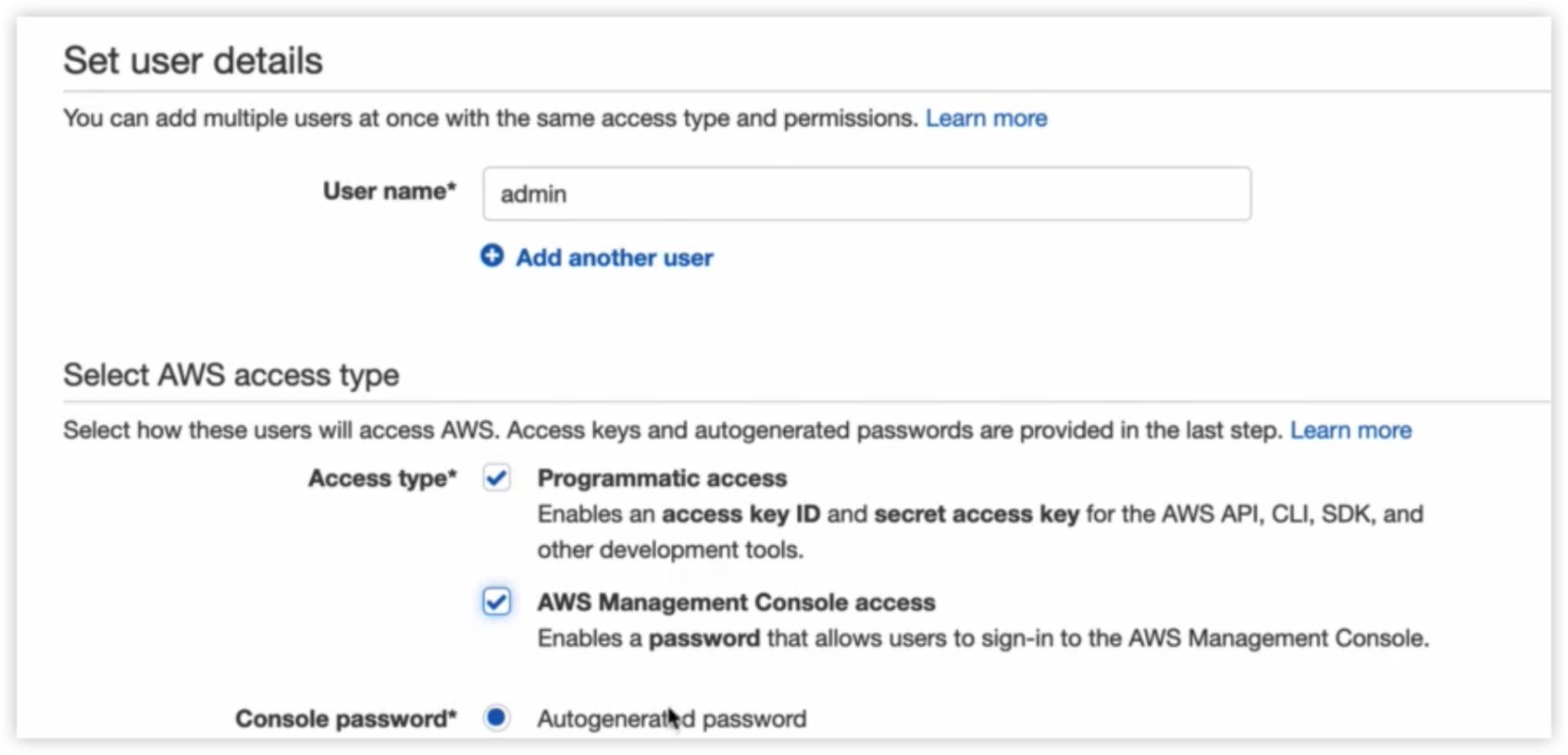Viewport: 1568px width, 755px height.
Task: Select the Autogenerated password radio button
Action: pos(497,718)
